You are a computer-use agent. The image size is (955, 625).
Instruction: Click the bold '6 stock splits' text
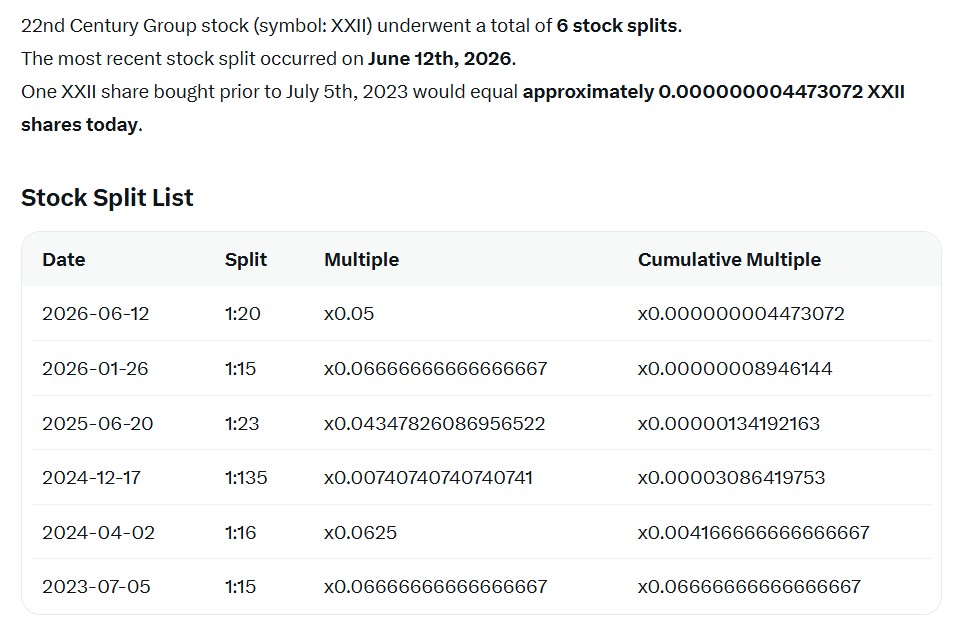pos(617,26)
